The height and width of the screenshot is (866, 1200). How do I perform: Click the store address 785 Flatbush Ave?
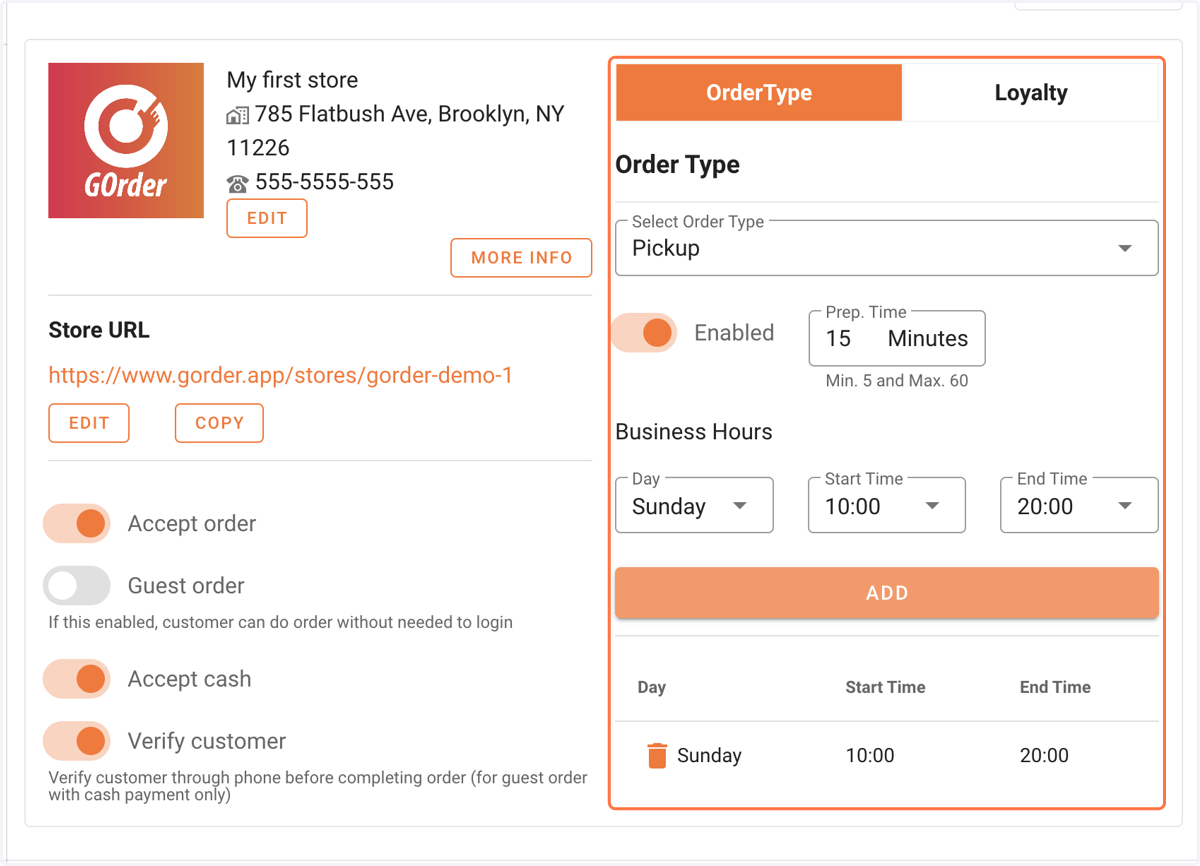(396, 131)
